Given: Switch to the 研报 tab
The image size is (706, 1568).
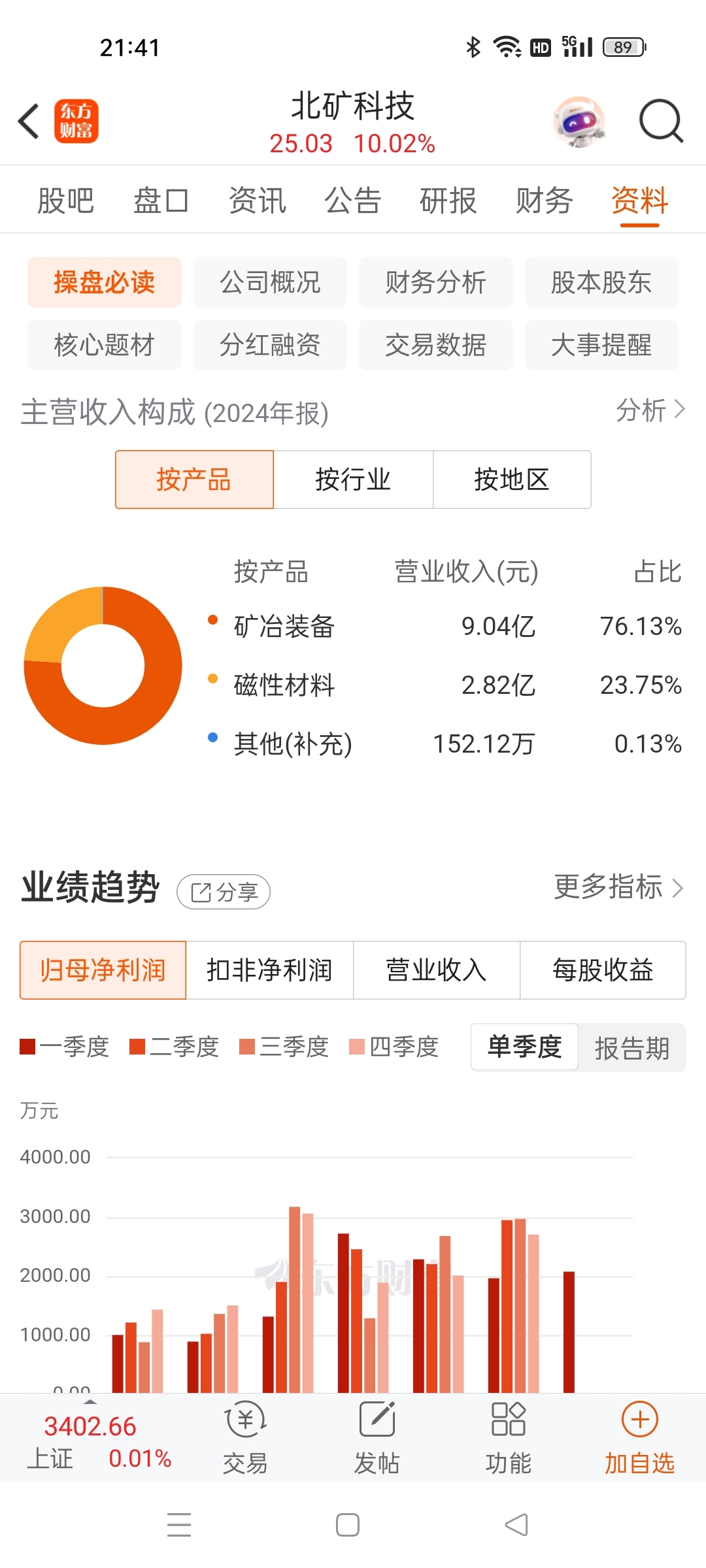Looking at the screenshot, I should pos(448,201).
